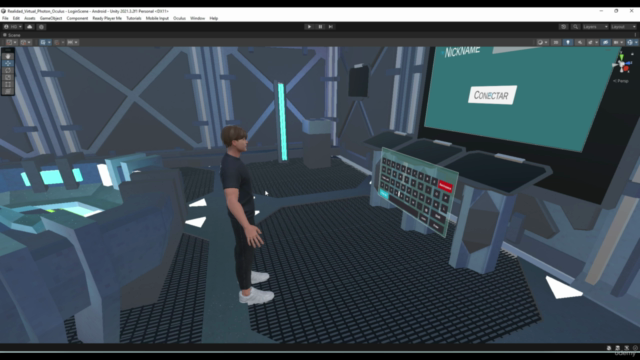Open the scene camera settings
640x360 pixels.
pos(617,42)
